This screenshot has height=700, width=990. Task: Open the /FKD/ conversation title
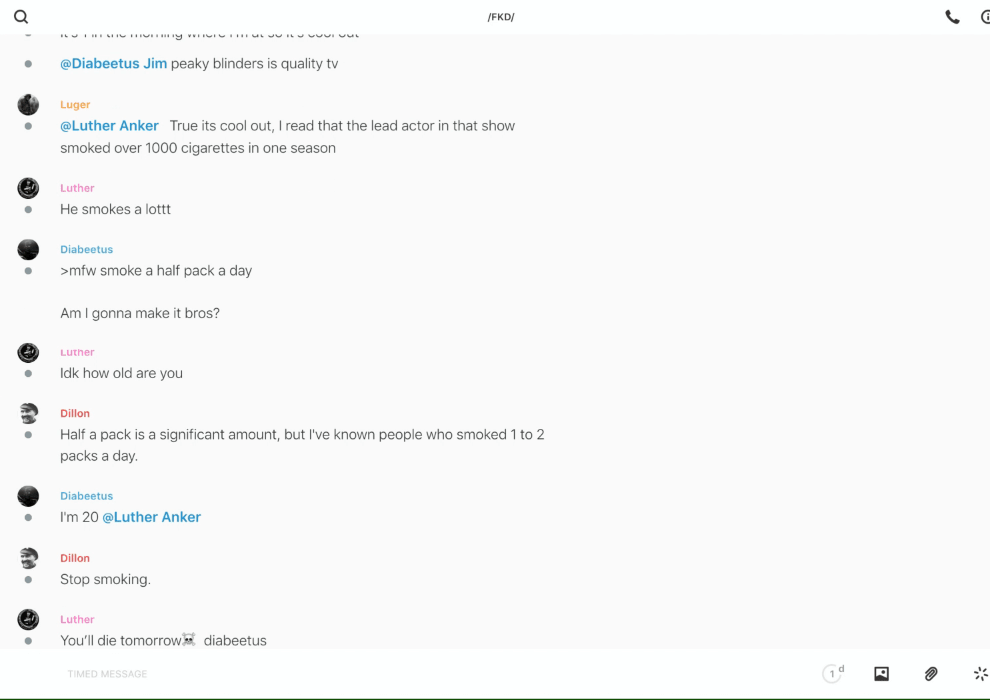coord(501,17)
